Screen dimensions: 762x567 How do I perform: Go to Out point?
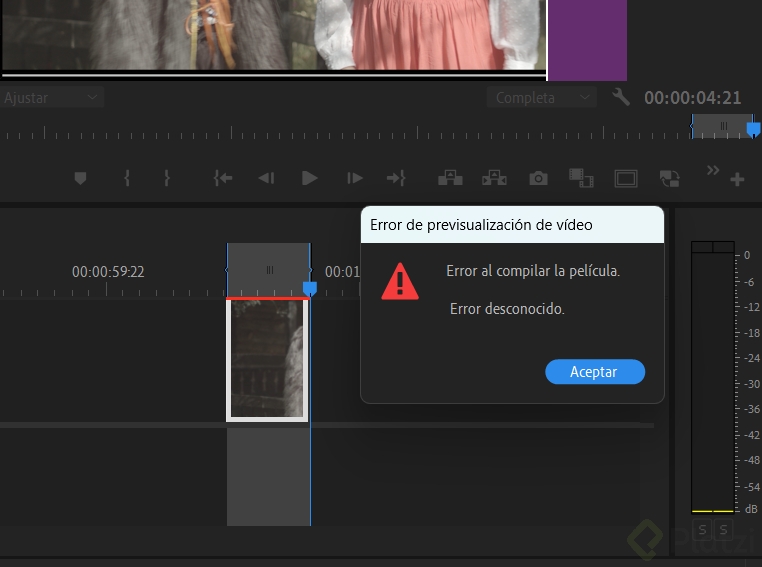click(x=396, y=178)
